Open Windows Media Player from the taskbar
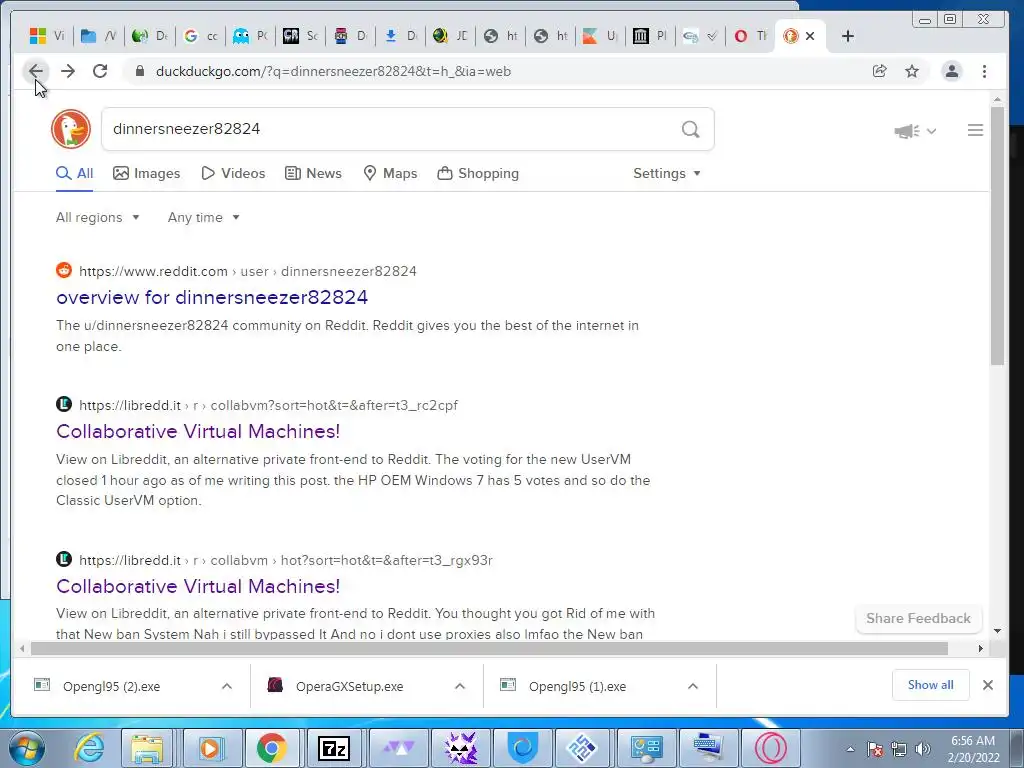This screenshot has height=768, width=1024. click(x=210, y=748)
